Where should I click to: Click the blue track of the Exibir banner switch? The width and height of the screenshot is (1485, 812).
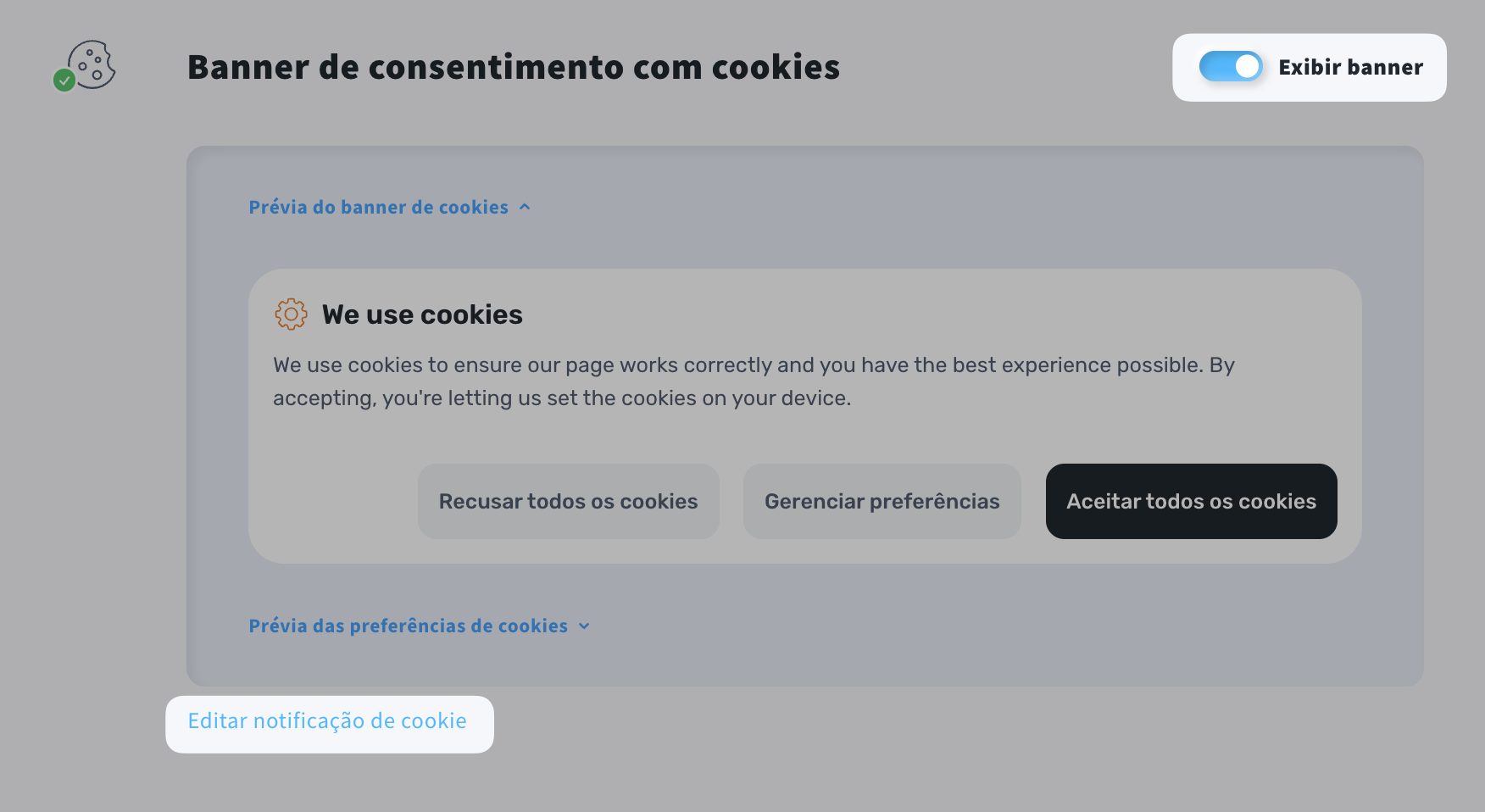1215,67
